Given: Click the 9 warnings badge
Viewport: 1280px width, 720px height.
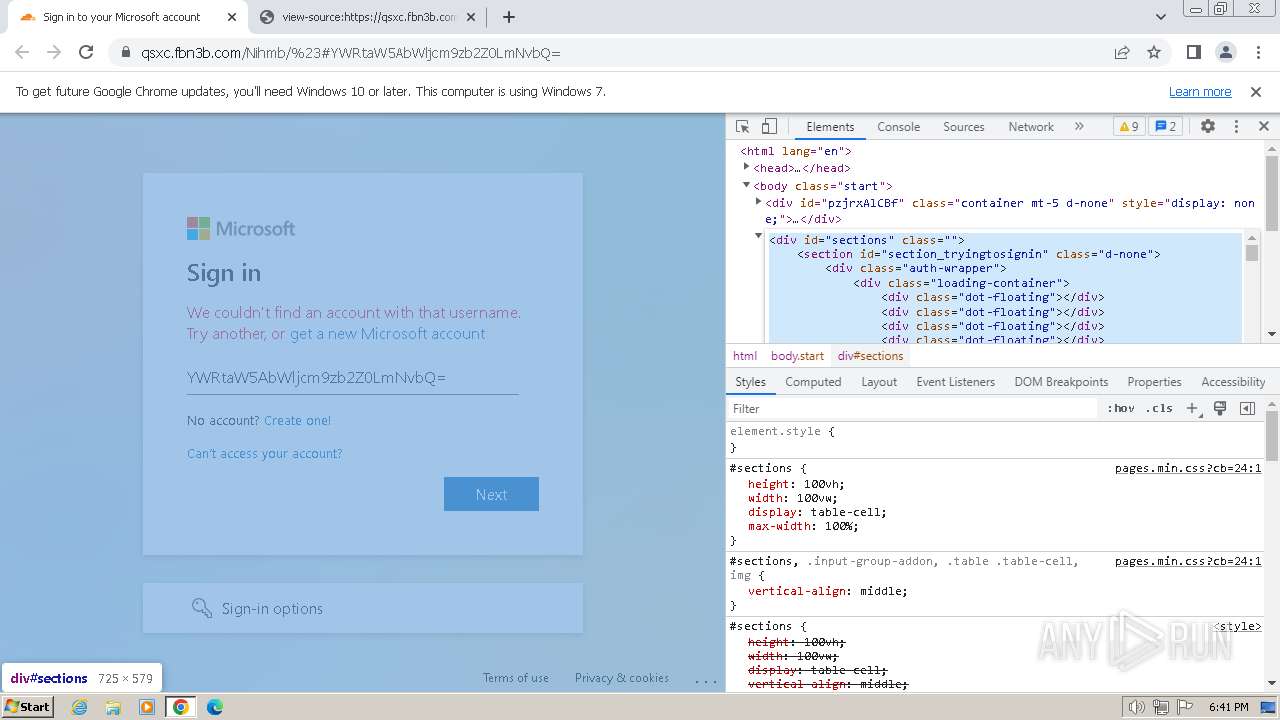Looking at the screenshot, I should tap(1129, 127).
